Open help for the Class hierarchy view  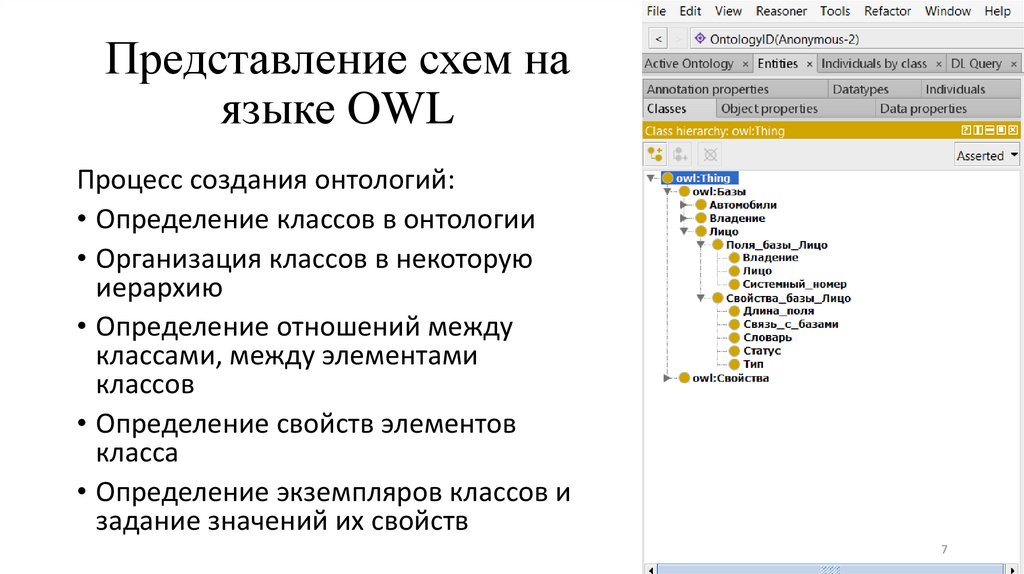coord(967,131)
